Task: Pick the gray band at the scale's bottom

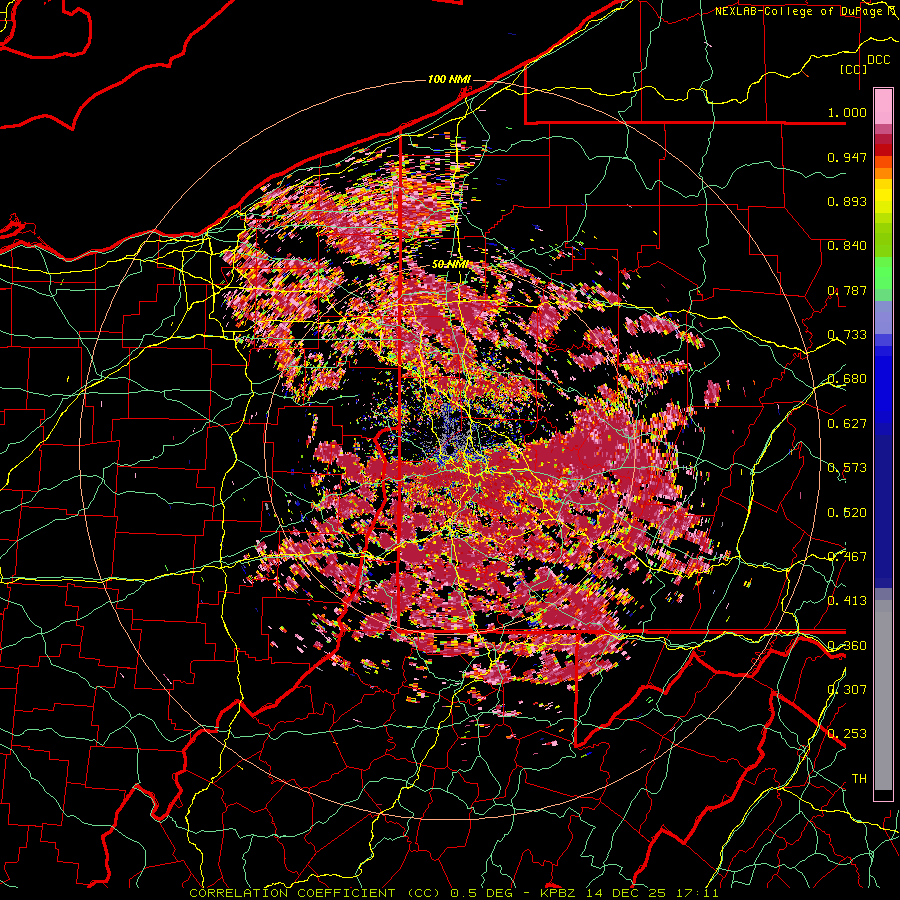Action: click(883, 695)
